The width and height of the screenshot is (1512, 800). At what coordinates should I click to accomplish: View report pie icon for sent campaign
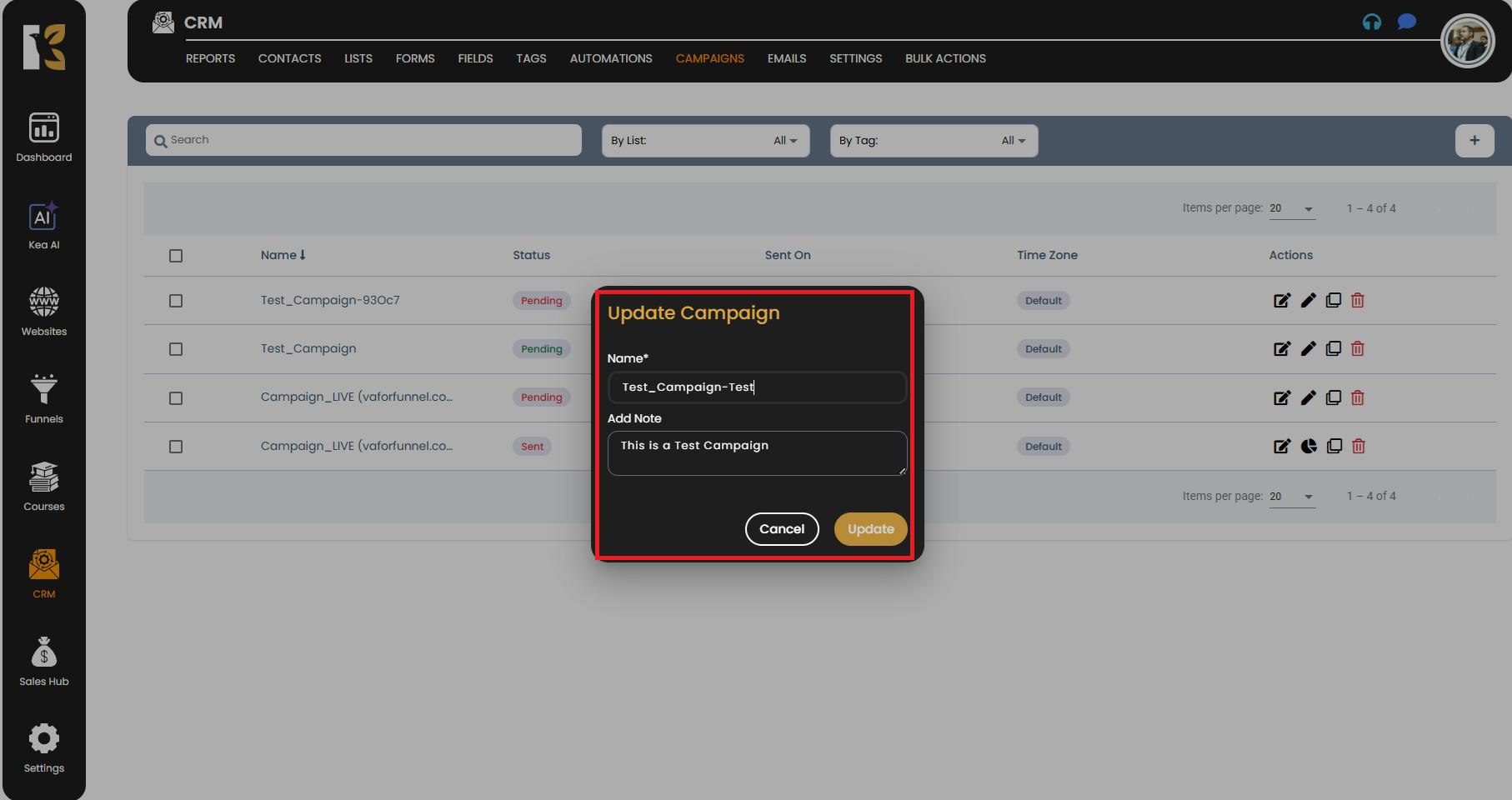[1308, 447]
